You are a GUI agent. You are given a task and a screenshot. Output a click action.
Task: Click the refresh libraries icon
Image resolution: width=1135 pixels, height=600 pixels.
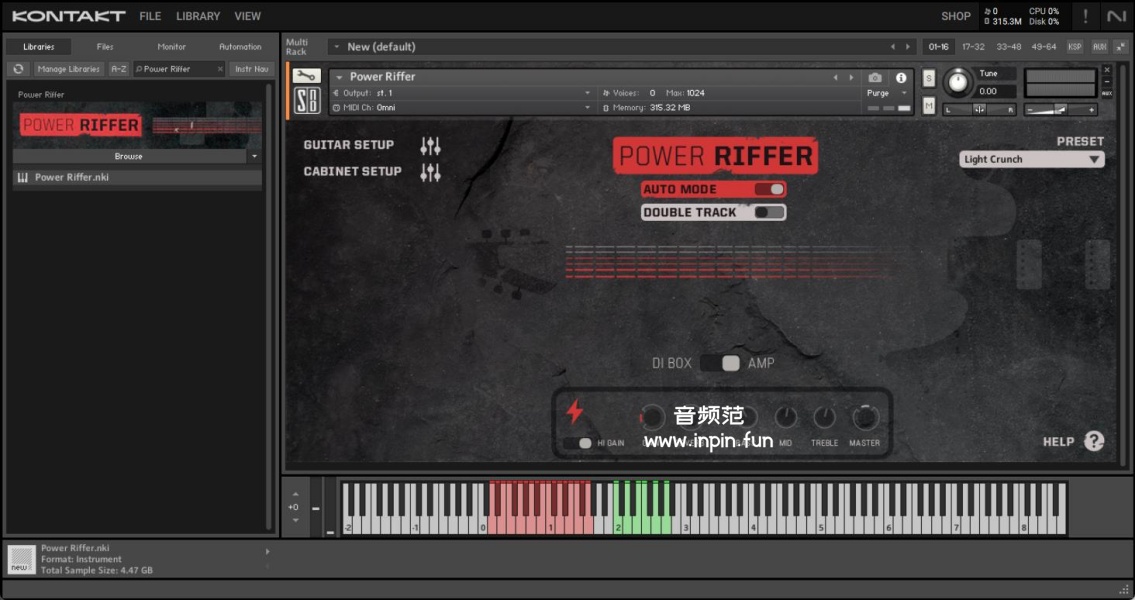tap(19, 69)
